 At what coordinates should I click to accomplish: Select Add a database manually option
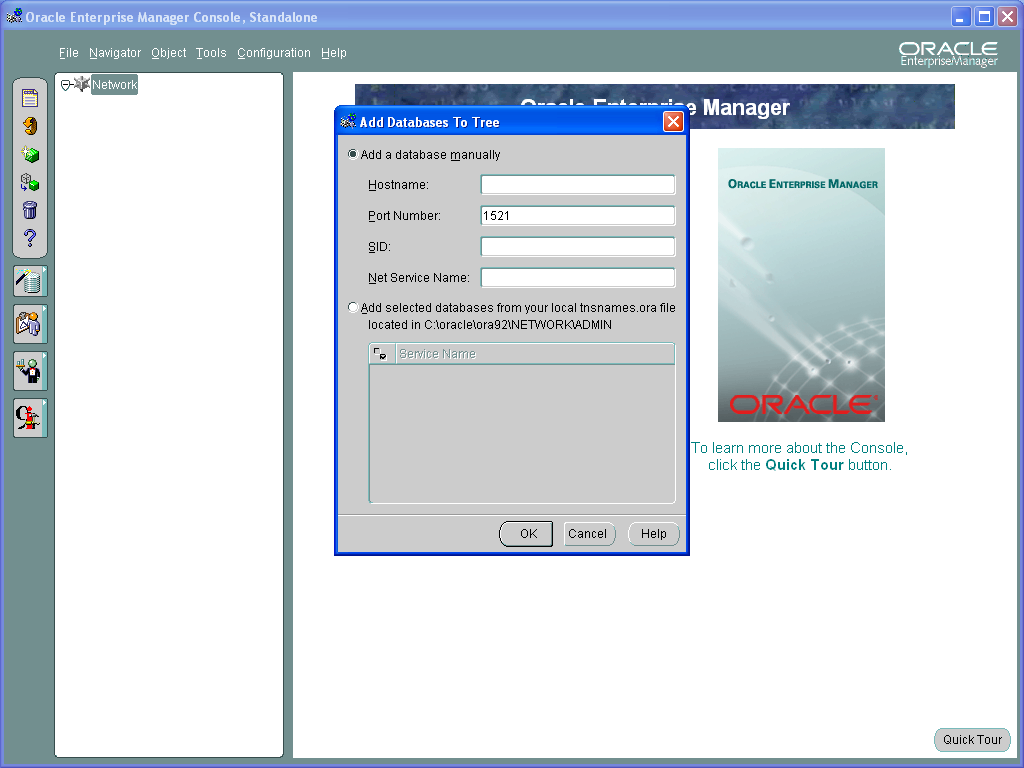pos(353,155)
